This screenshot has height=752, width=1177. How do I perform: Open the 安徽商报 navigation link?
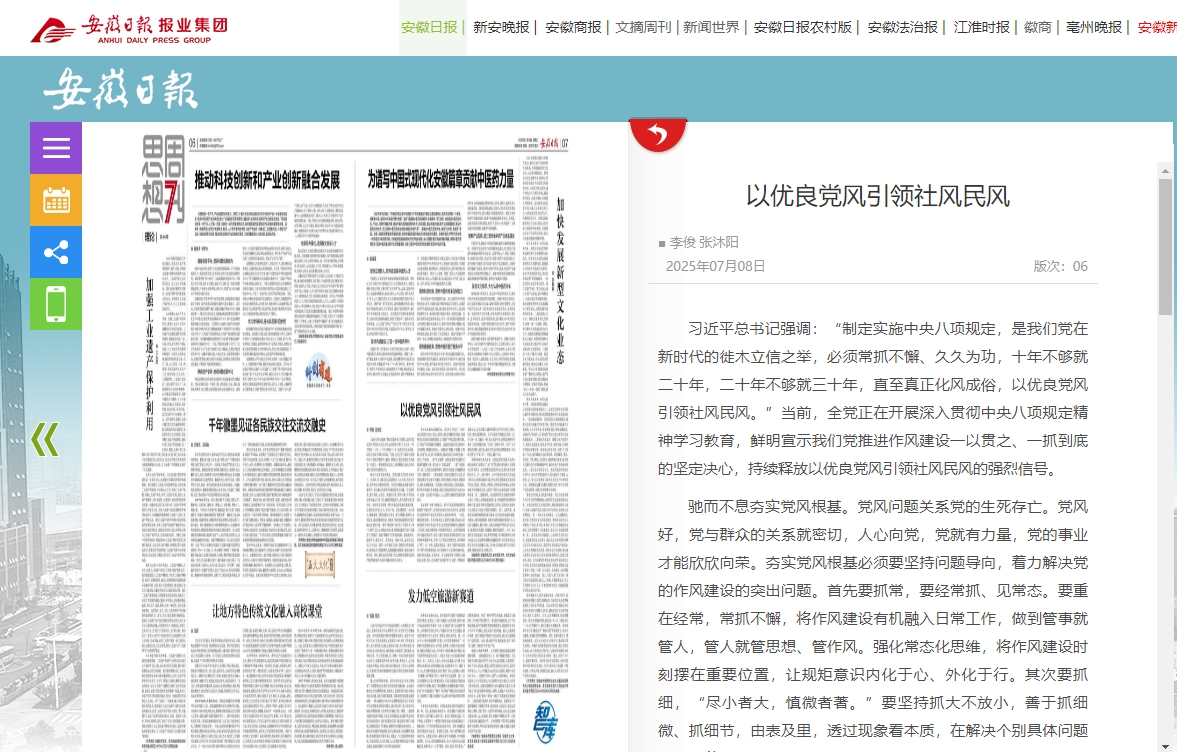point(573,27)
